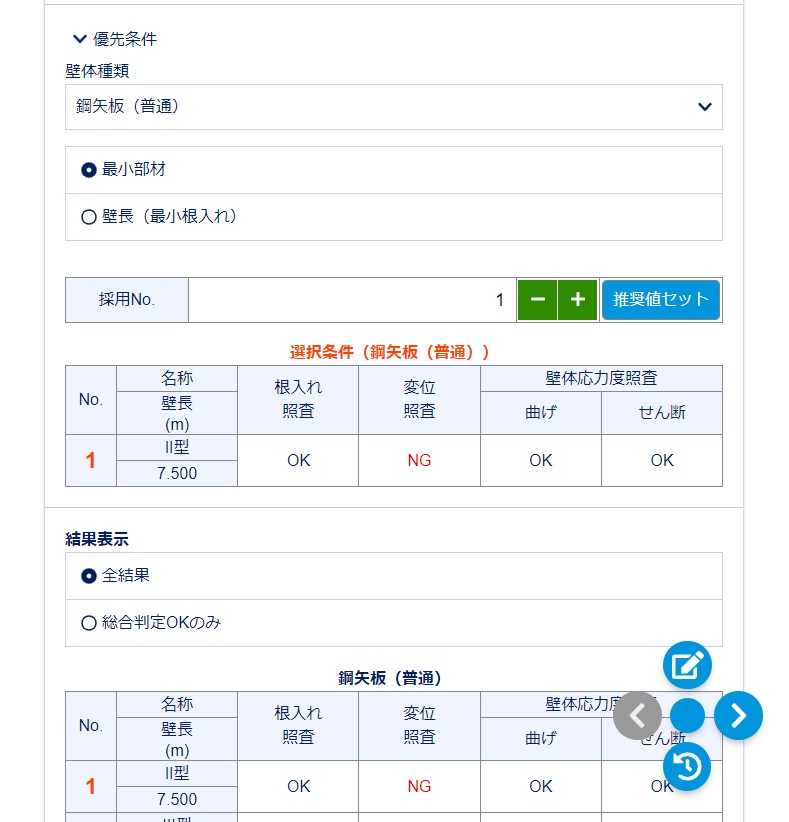
Task: Go back with gray left chevron icon
Action: (x=637, y=715)
